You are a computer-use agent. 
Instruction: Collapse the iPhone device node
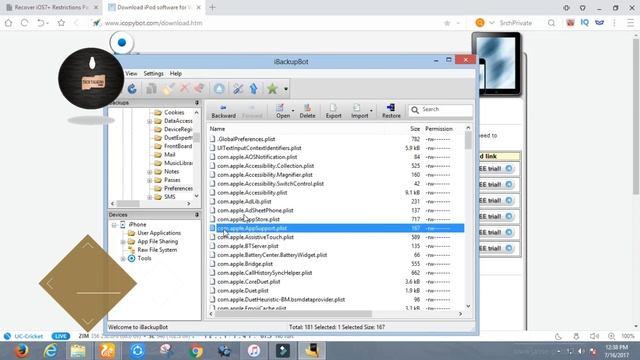[x=114, y=225]
